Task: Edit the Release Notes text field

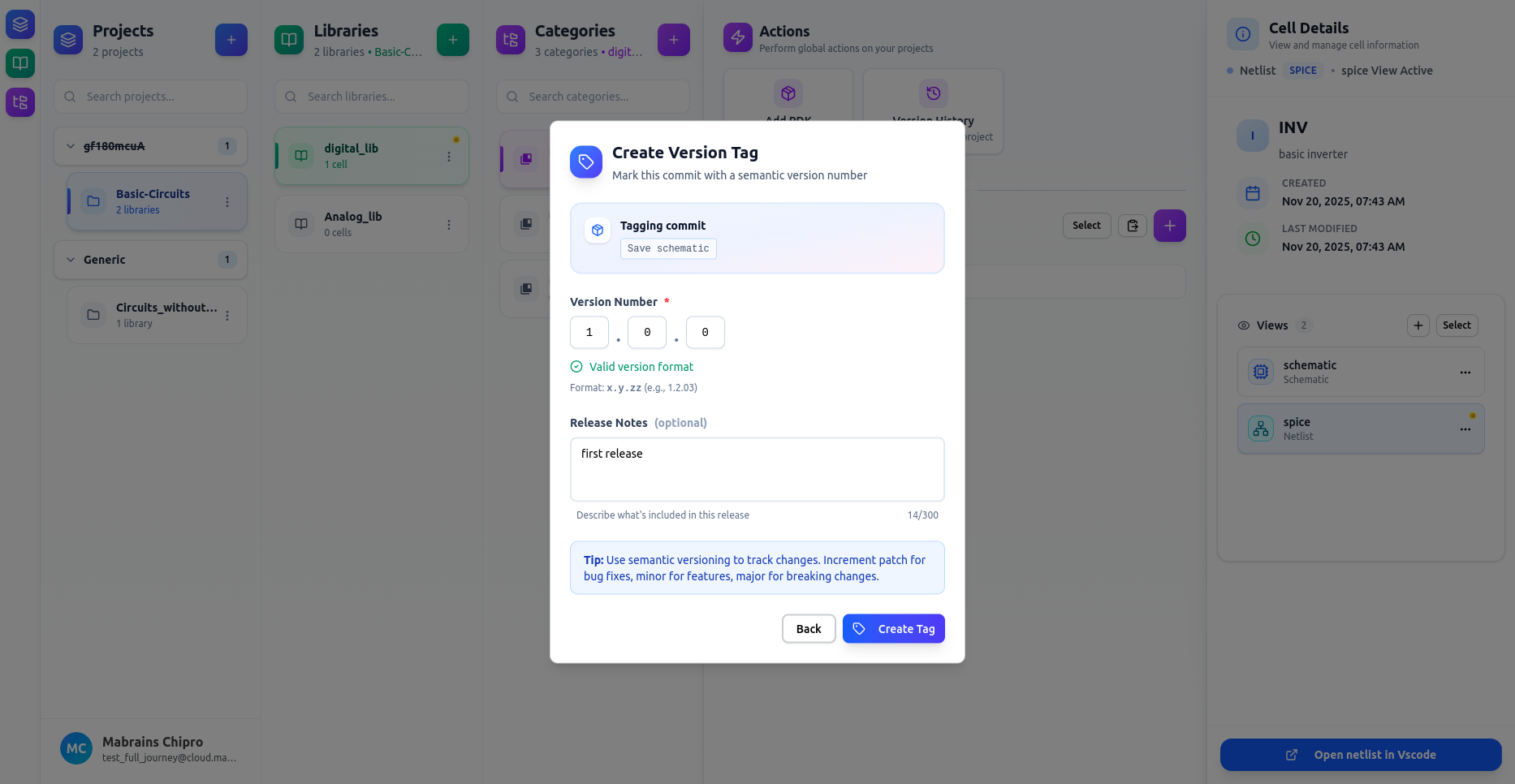Action: coord(756,469)
